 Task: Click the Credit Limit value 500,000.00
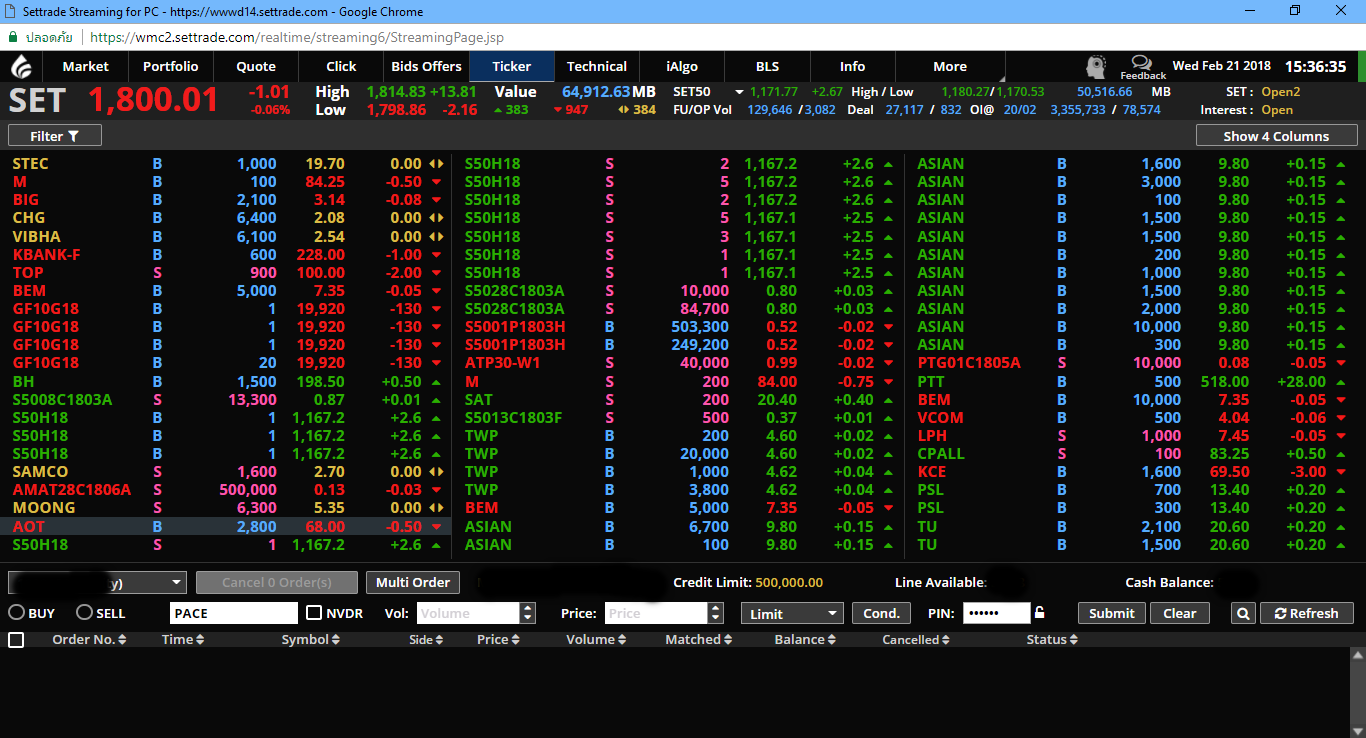789,583
